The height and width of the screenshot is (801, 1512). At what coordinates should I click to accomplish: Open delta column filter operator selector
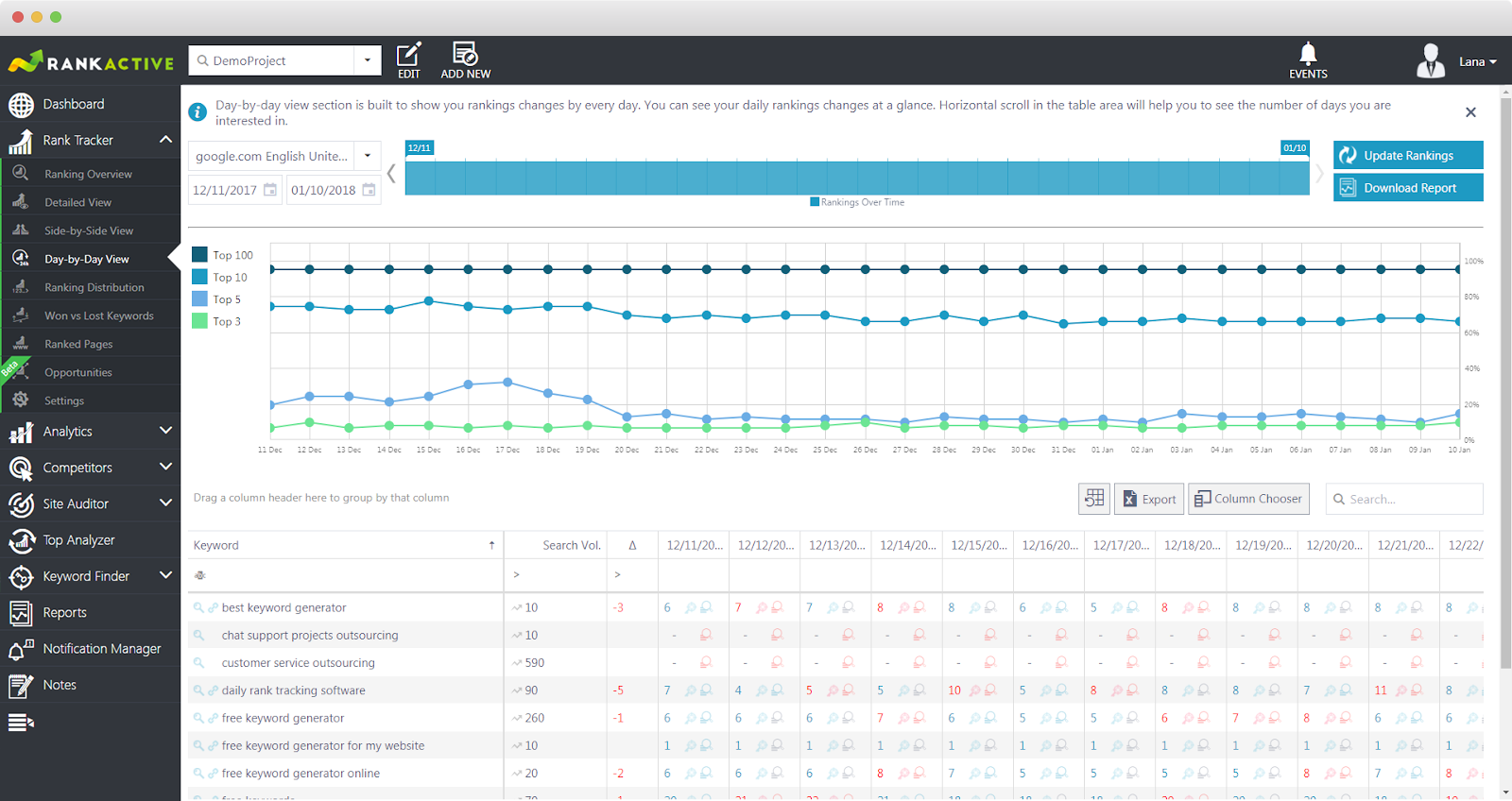(x=617, y=575)
